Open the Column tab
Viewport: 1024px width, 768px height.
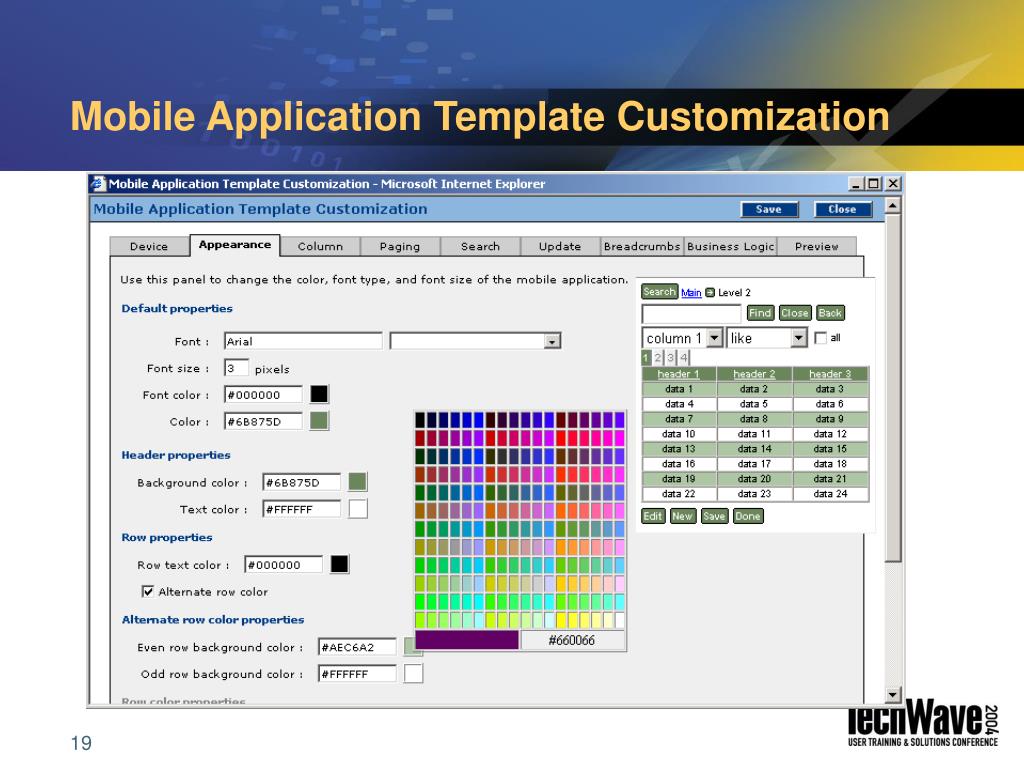(x=320, y=246)
